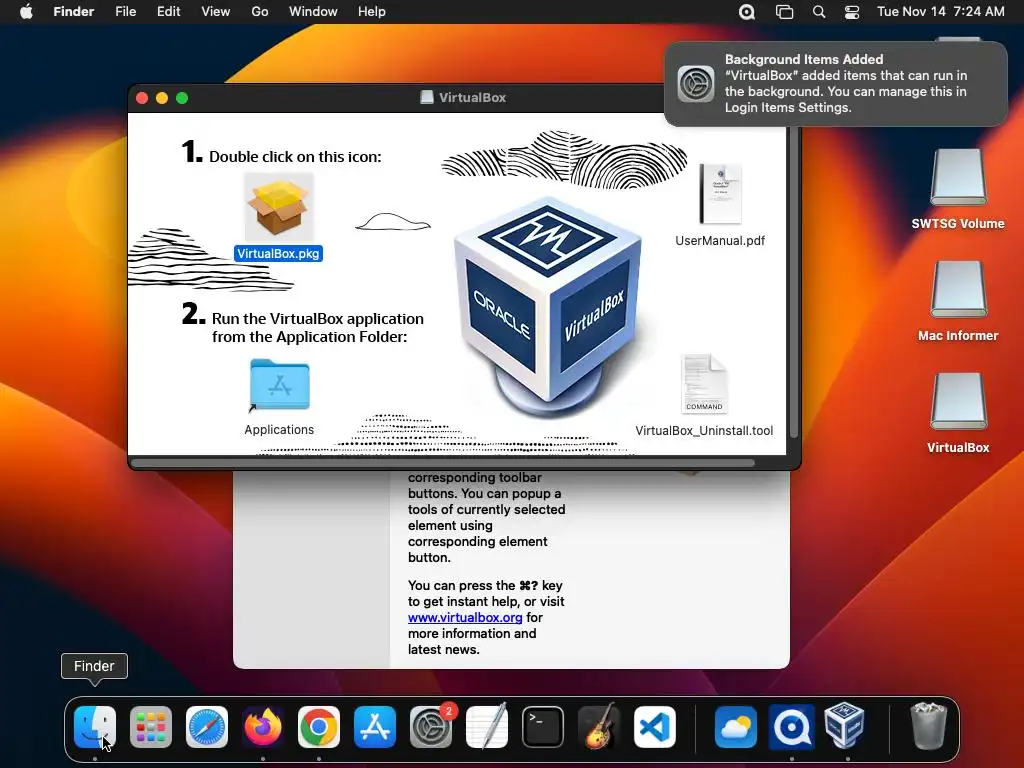Launch Safari from the Dock
This screenshot has width=1024, height=768.
click(207, 727)
